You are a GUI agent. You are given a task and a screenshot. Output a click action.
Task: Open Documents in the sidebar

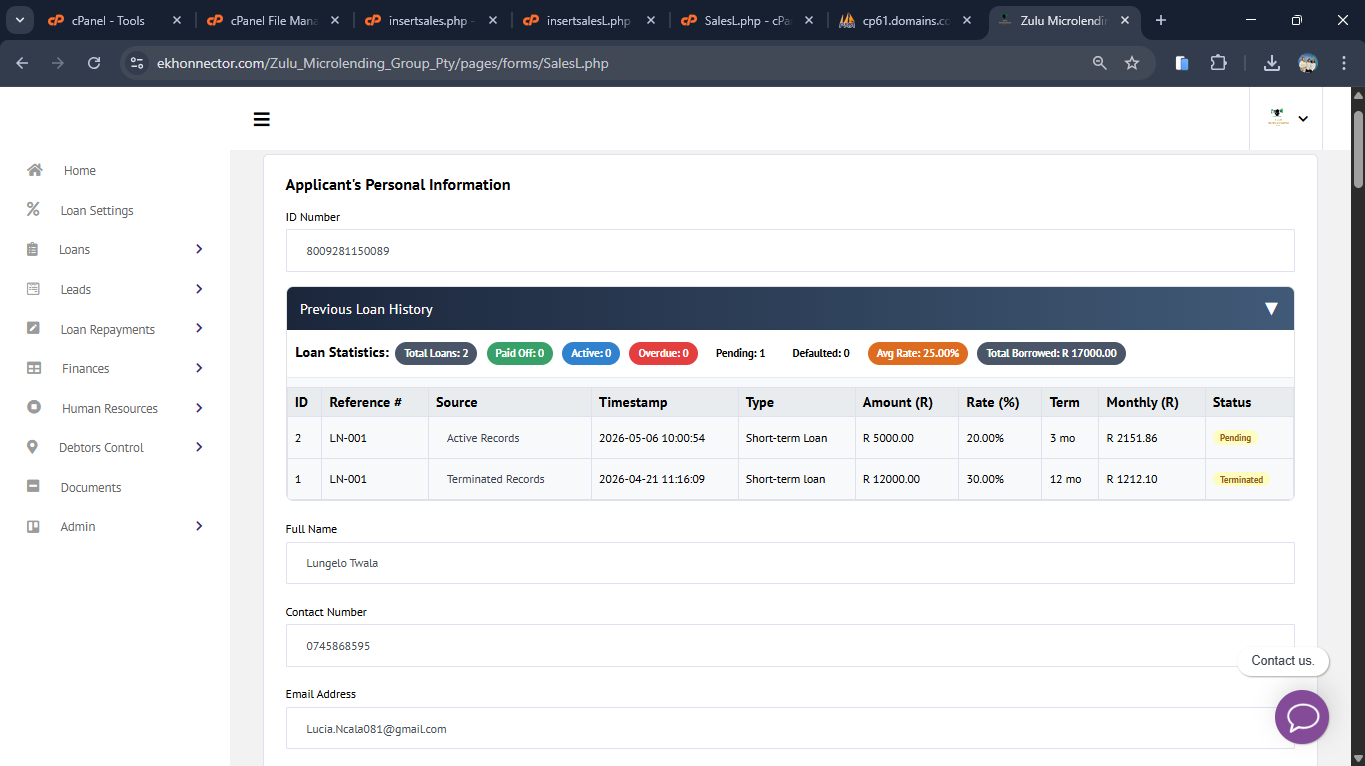[91, 488]
